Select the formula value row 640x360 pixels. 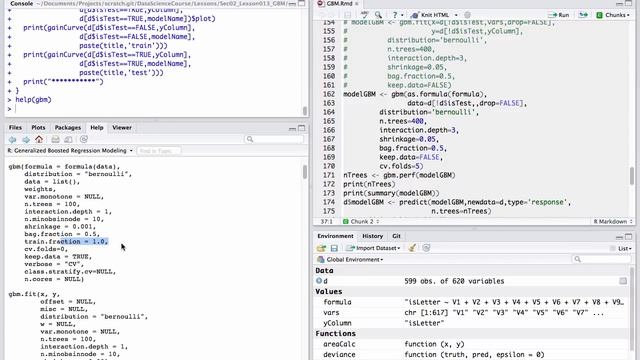click(473, 302)
